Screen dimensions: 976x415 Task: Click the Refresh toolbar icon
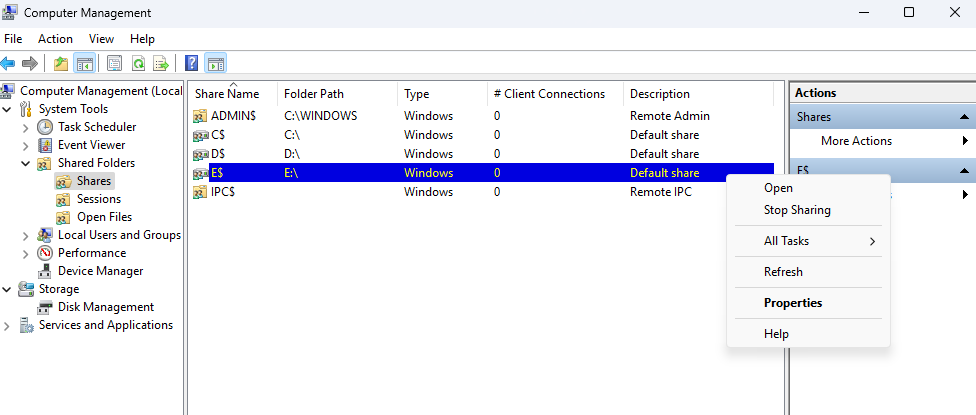coord(138,63)
